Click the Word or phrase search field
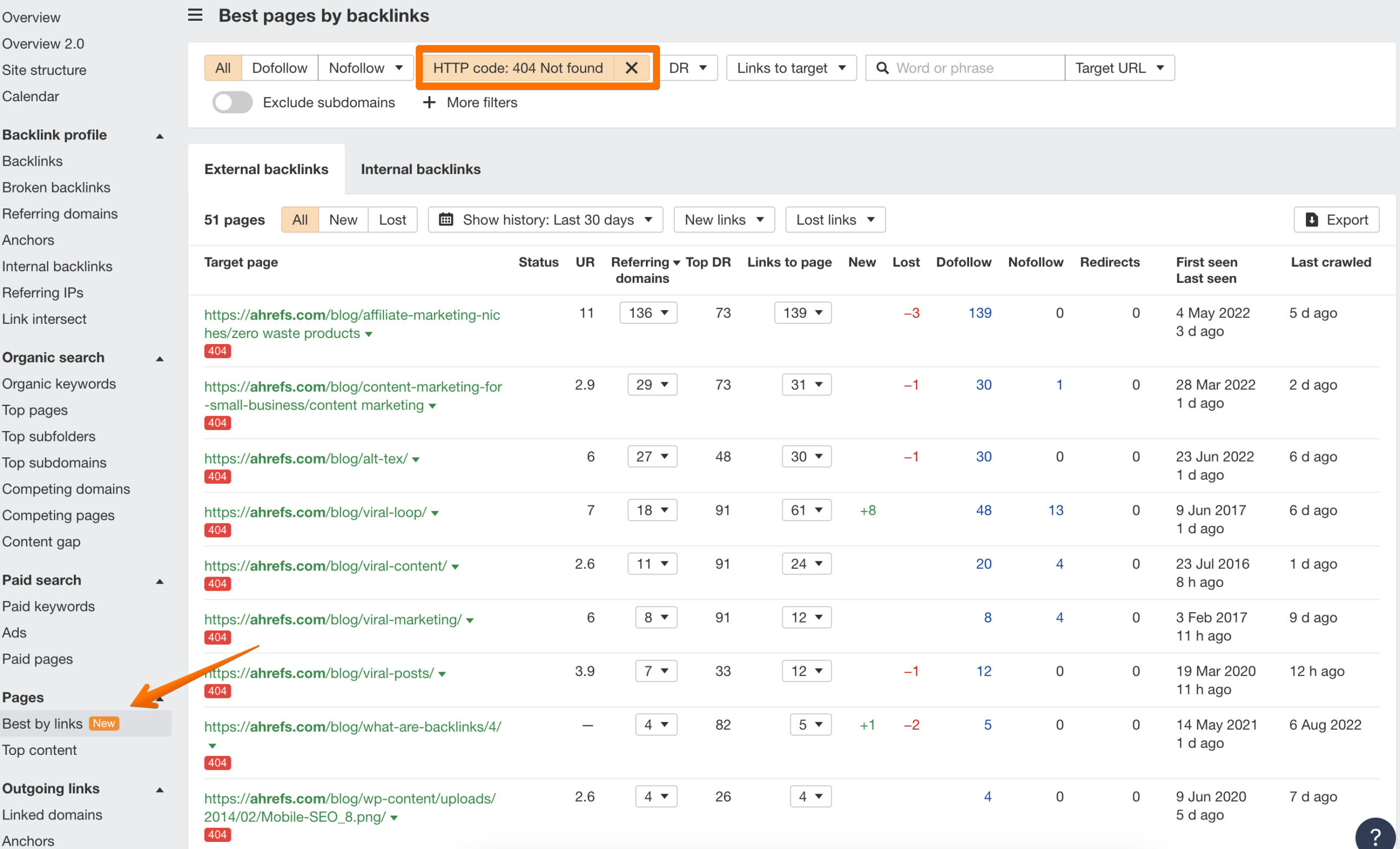 966,68
